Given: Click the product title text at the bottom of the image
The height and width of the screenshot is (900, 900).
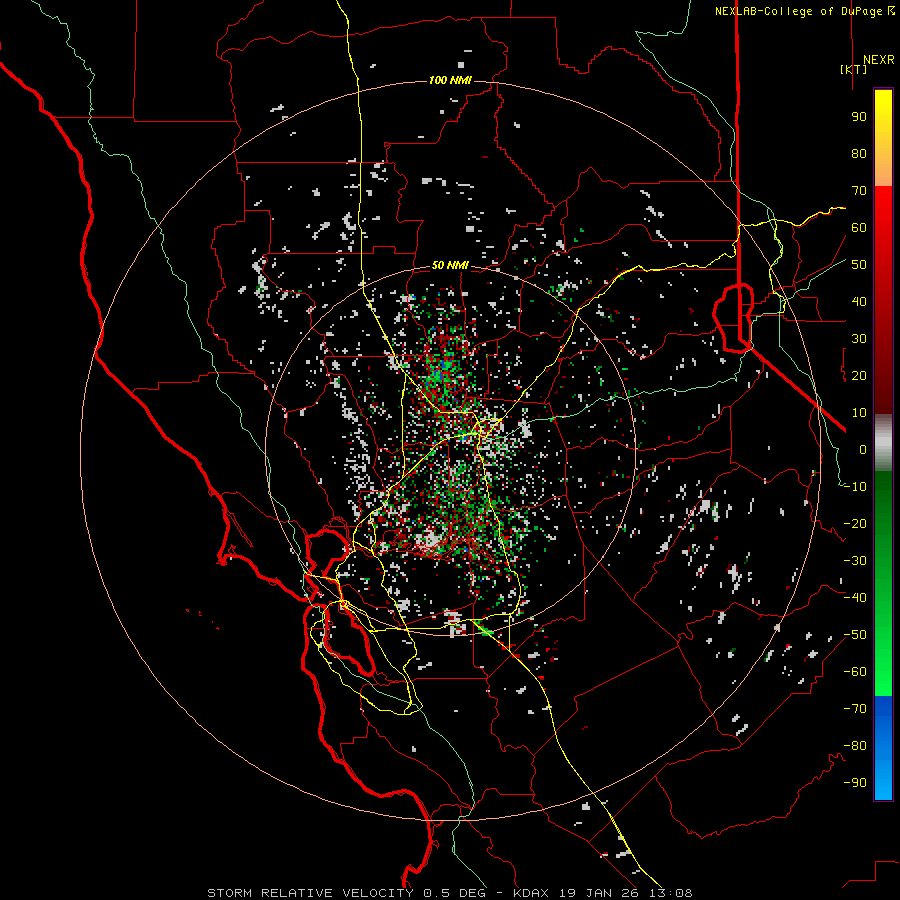Looking at the screenshot, I should 450,893.
